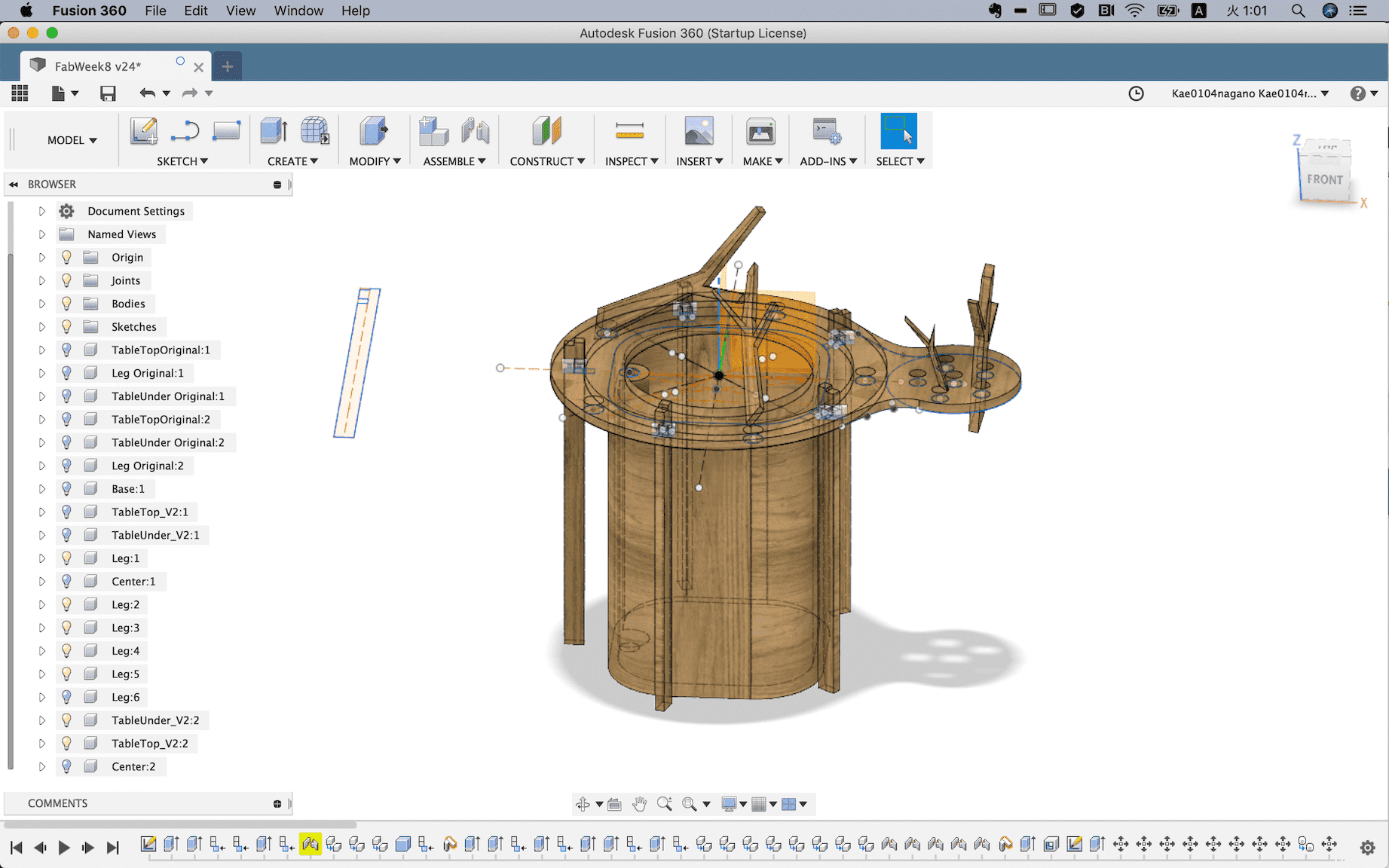1389x868 pixels.
Task: Open the CONSTRUCT menu
Action: tap(546, 161)
